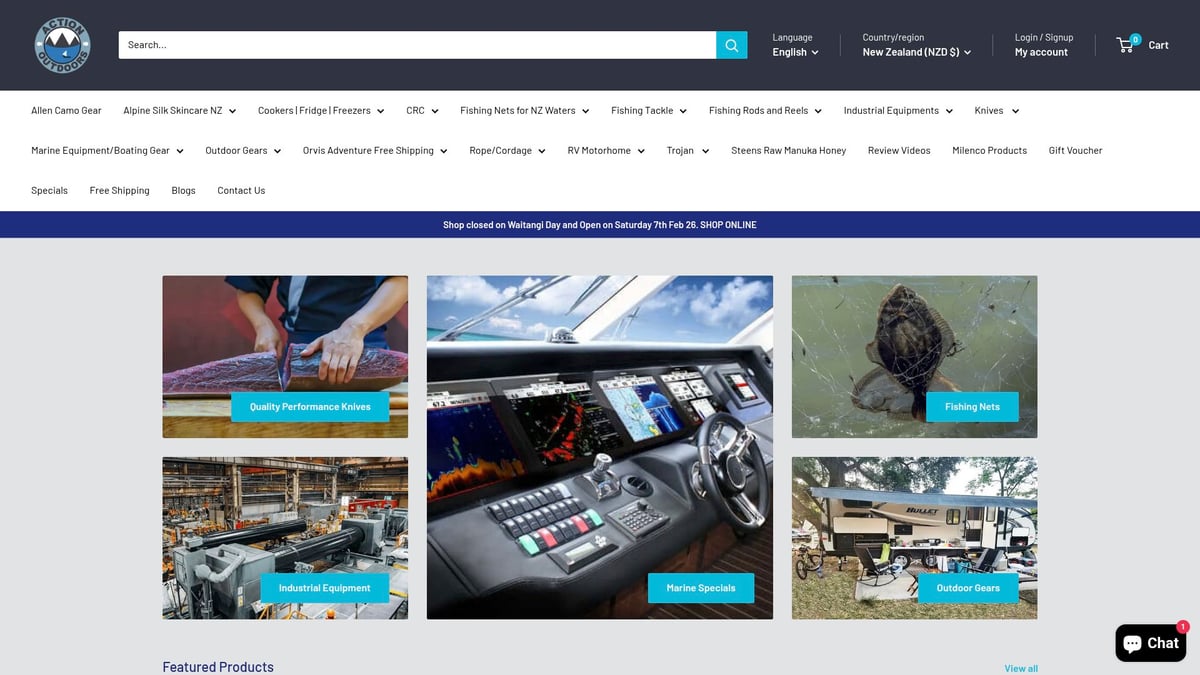Open the New Zealand (NZD $) country selector
This screenshot has height=675, width=1200.
point(916,52)
